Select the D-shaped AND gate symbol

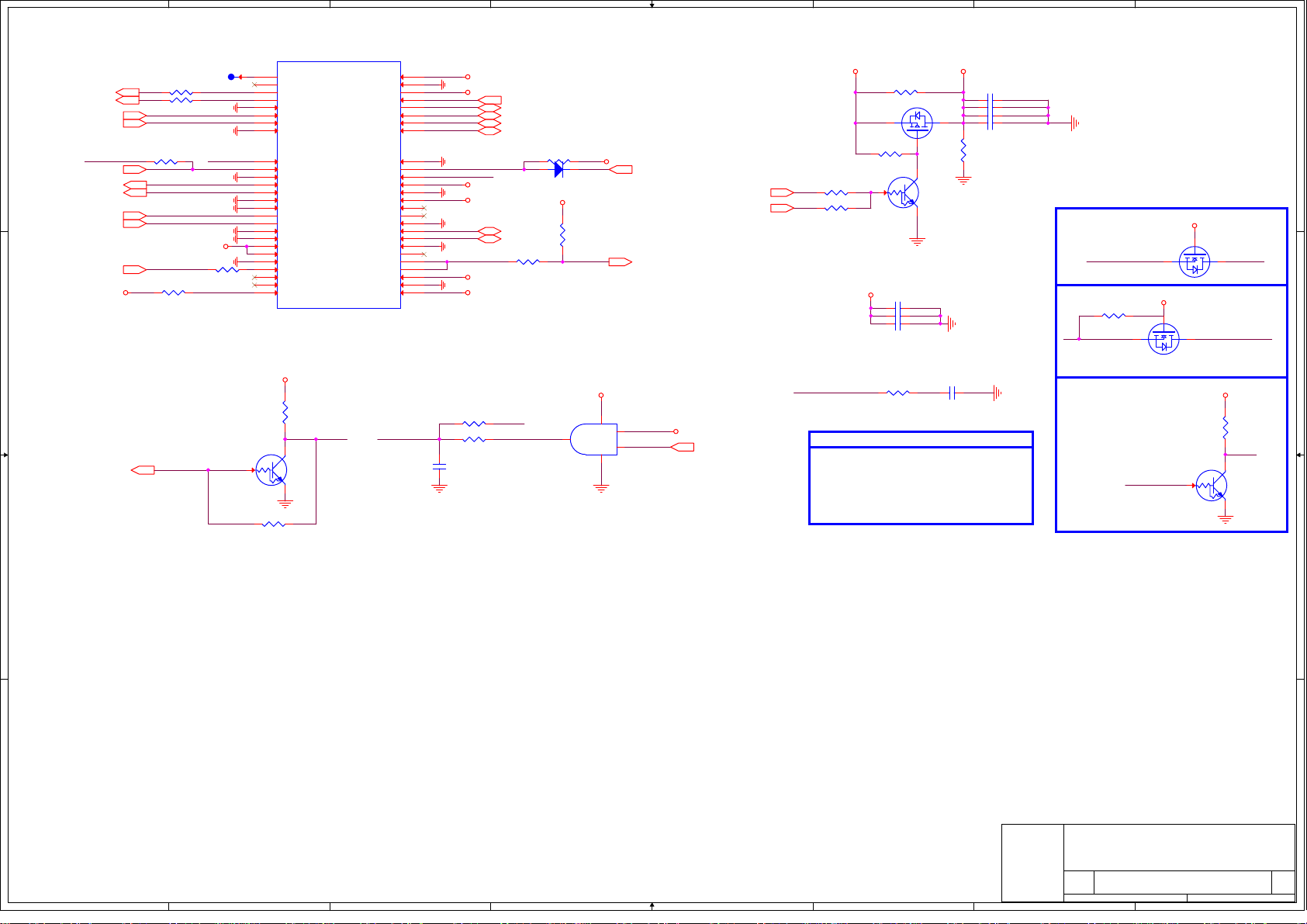coord(593,439)
